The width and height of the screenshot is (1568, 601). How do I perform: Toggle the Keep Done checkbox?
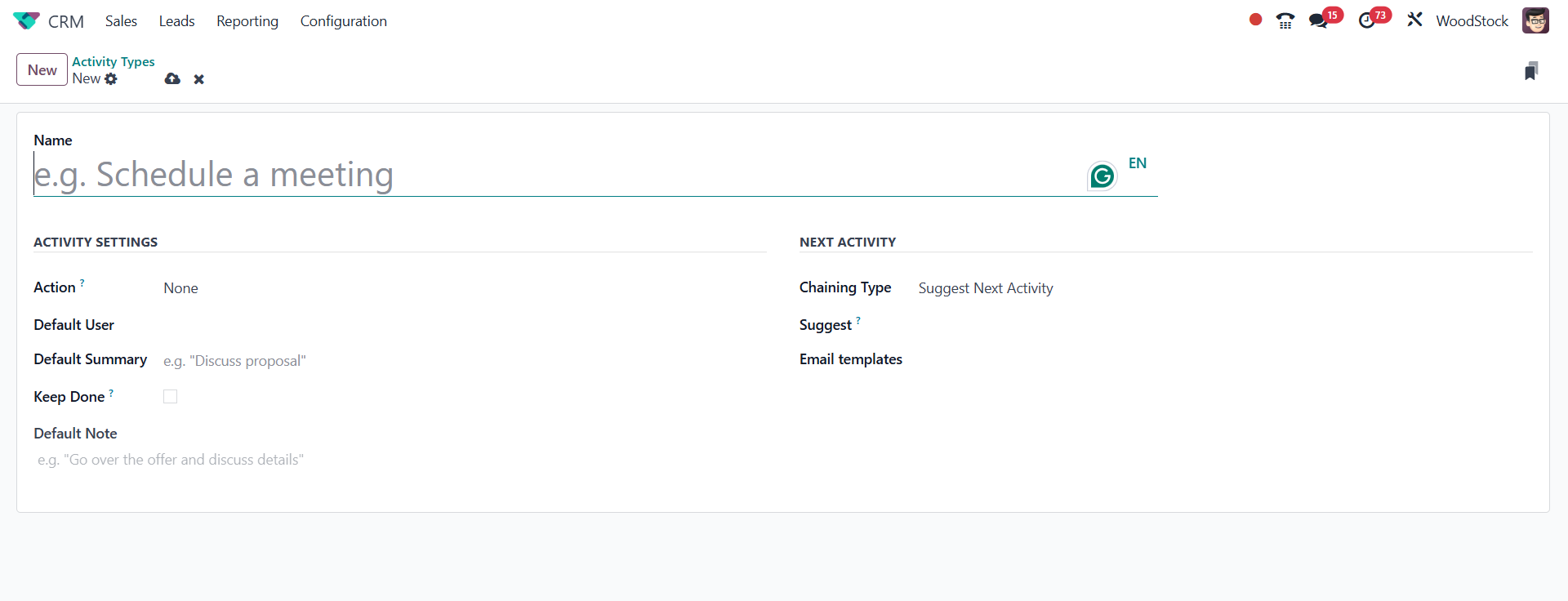pos(170,397)
